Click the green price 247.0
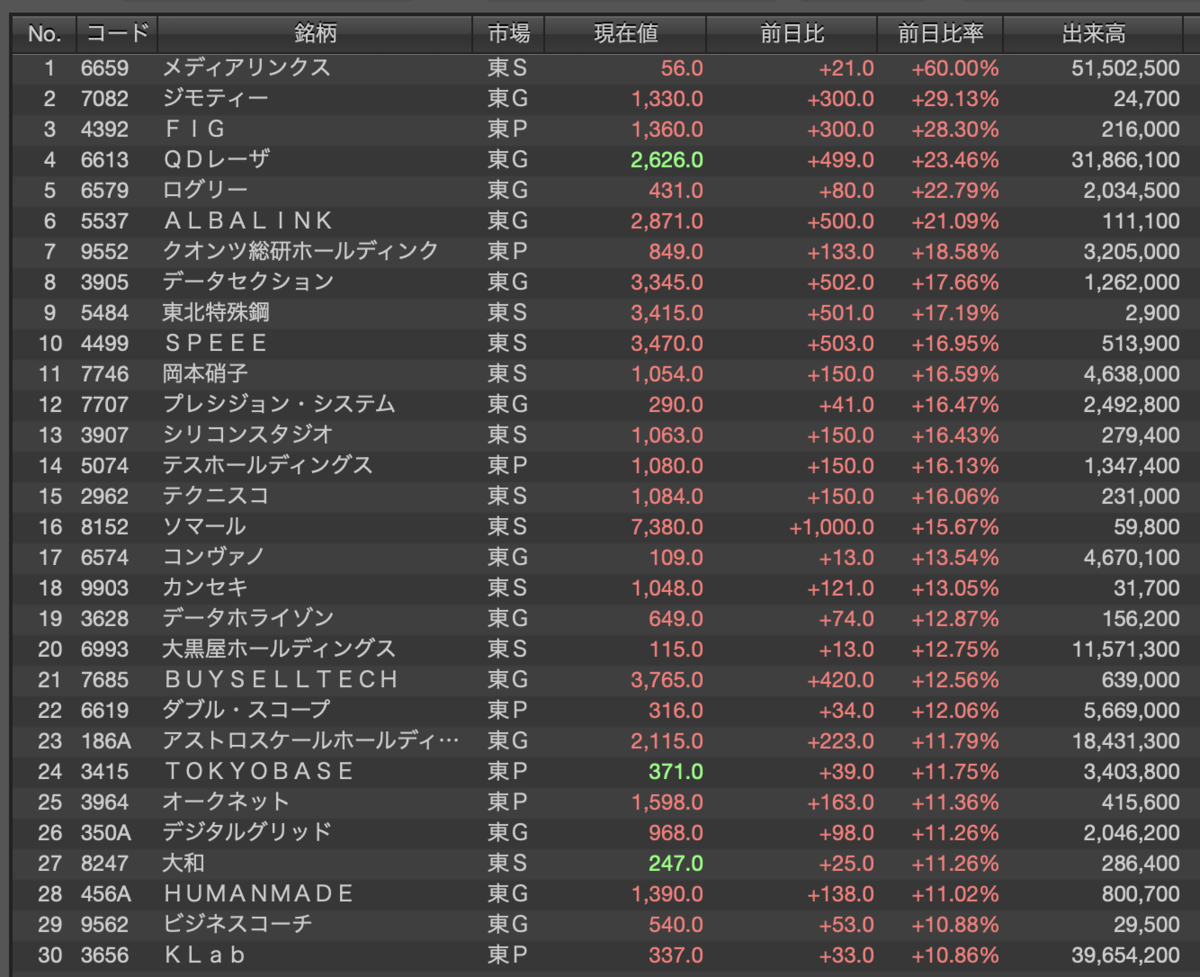This screenshot has height=977, width=1200. click(676, 863)
